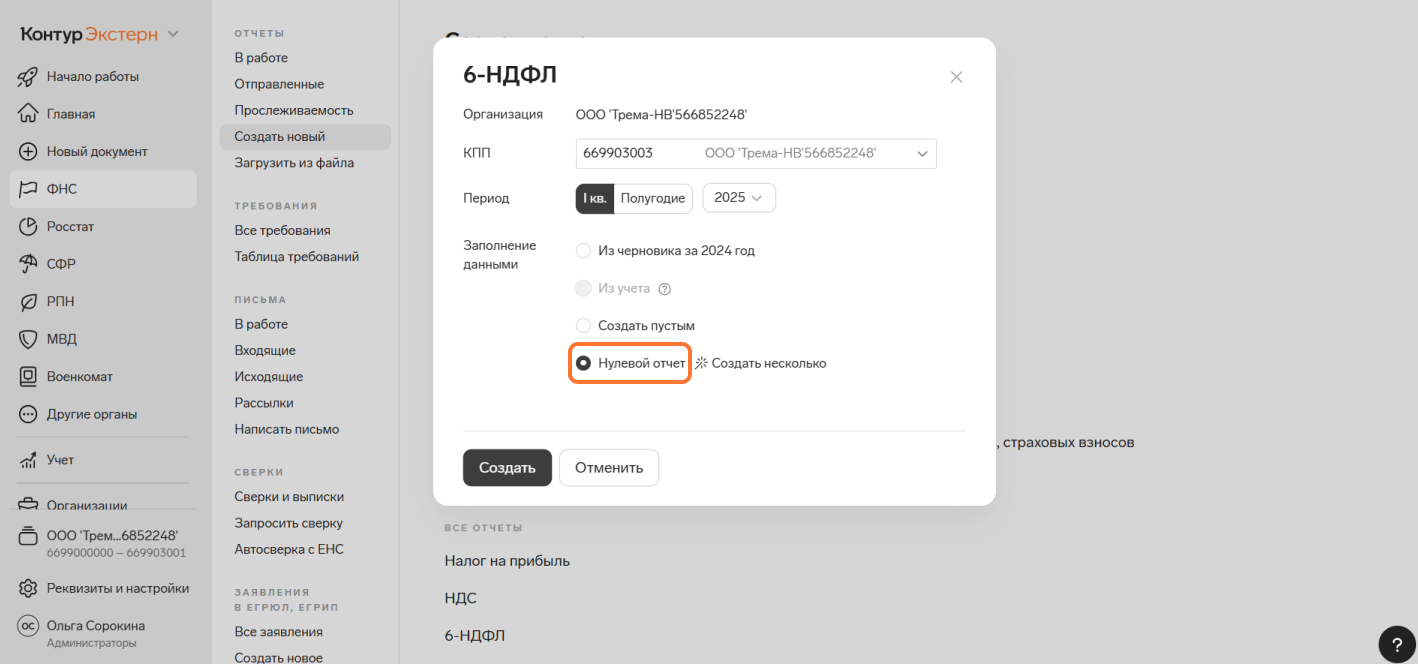
Task: Click the organization icon beside ООО 'Трем...6852248'
Action: point(28,536)
